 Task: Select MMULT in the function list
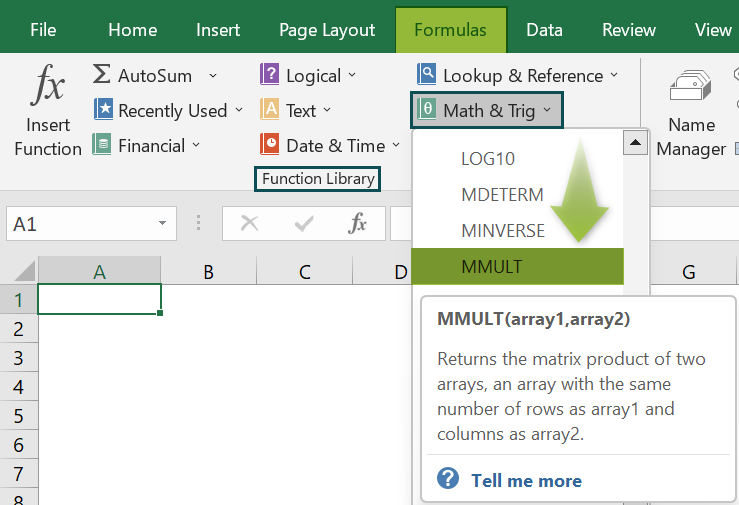pos(517,267)
